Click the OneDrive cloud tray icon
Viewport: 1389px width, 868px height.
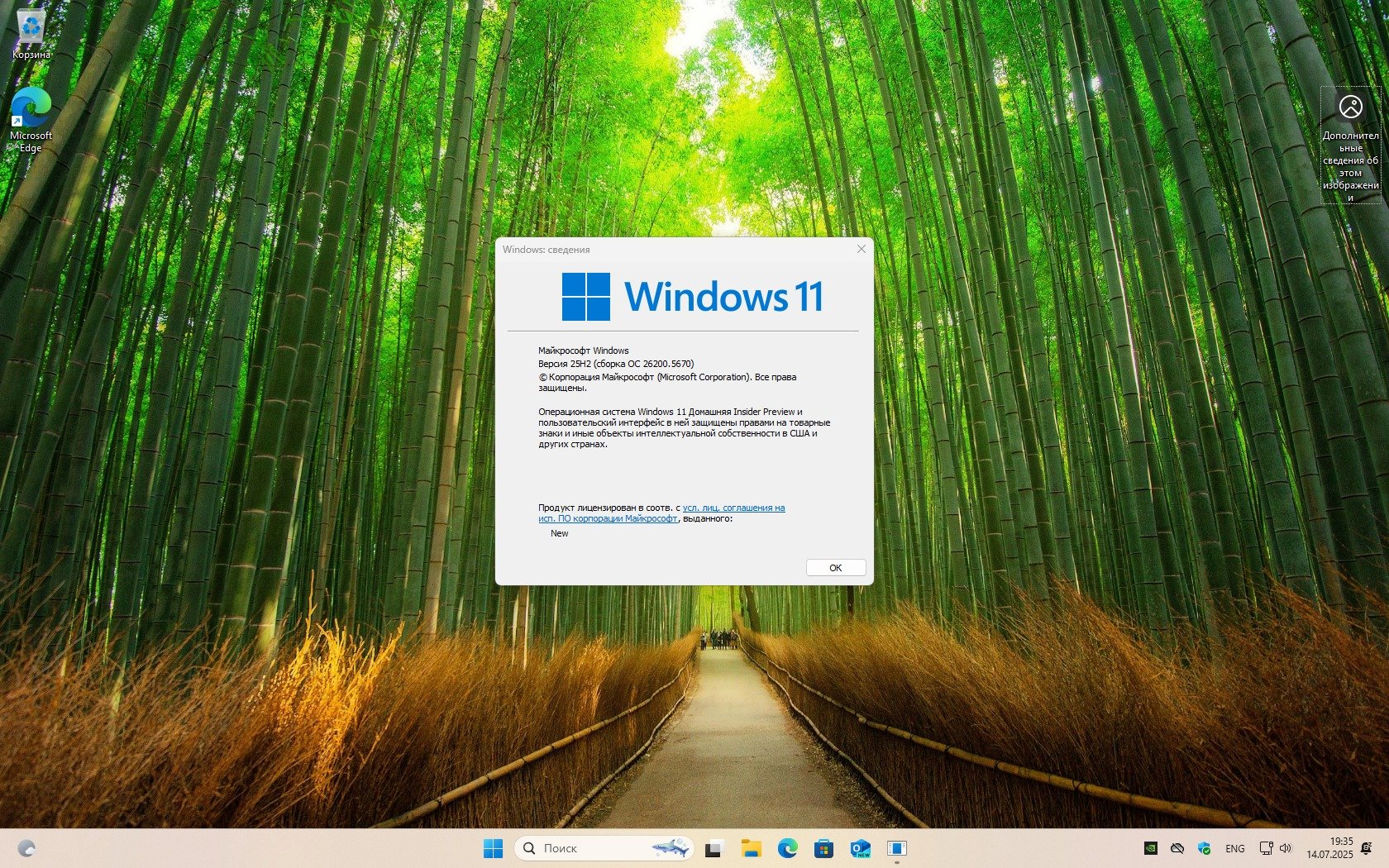(1177, 848)
